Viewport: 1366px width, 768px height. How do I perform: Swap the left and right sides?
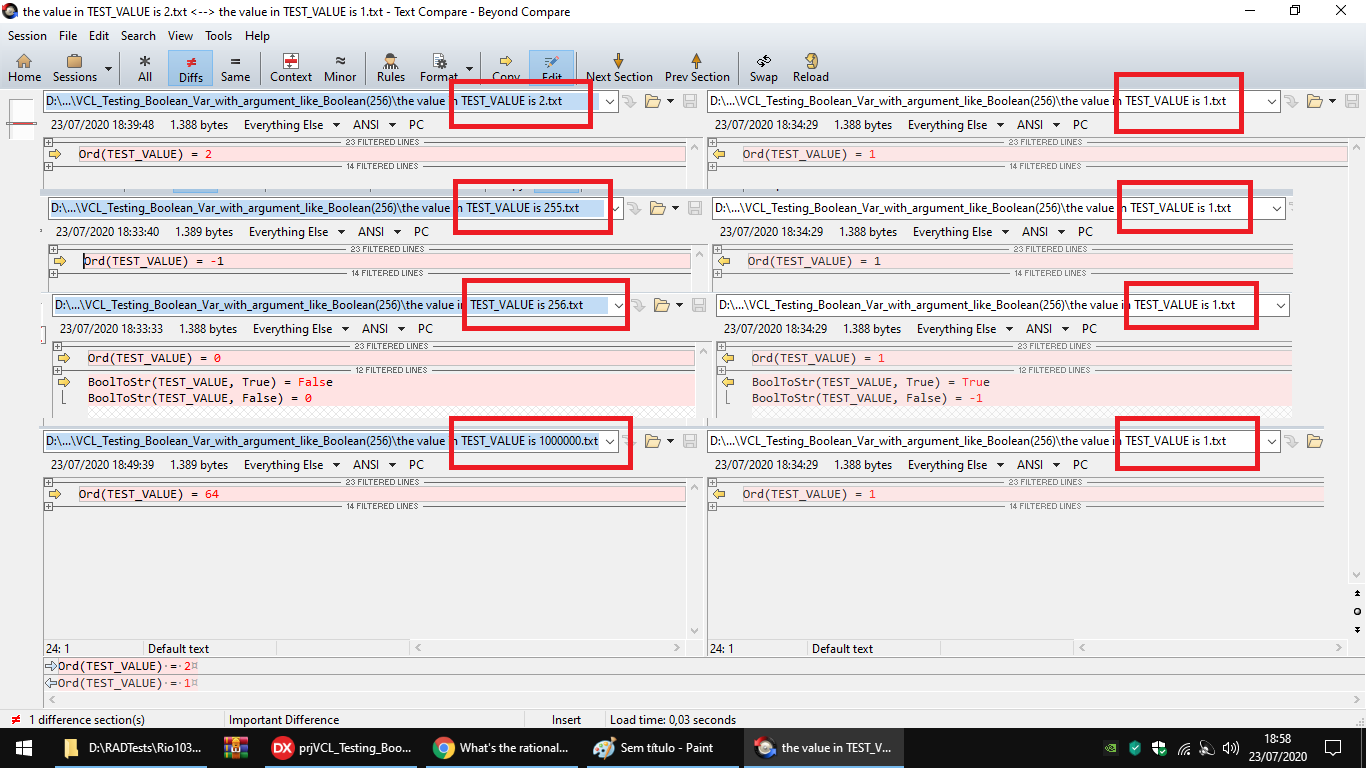click(764, 67)
